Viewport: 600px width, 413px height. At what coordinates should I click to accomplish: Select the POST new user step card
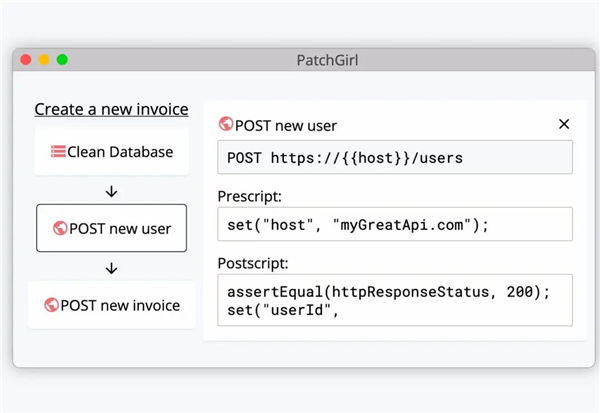point(111,228)
